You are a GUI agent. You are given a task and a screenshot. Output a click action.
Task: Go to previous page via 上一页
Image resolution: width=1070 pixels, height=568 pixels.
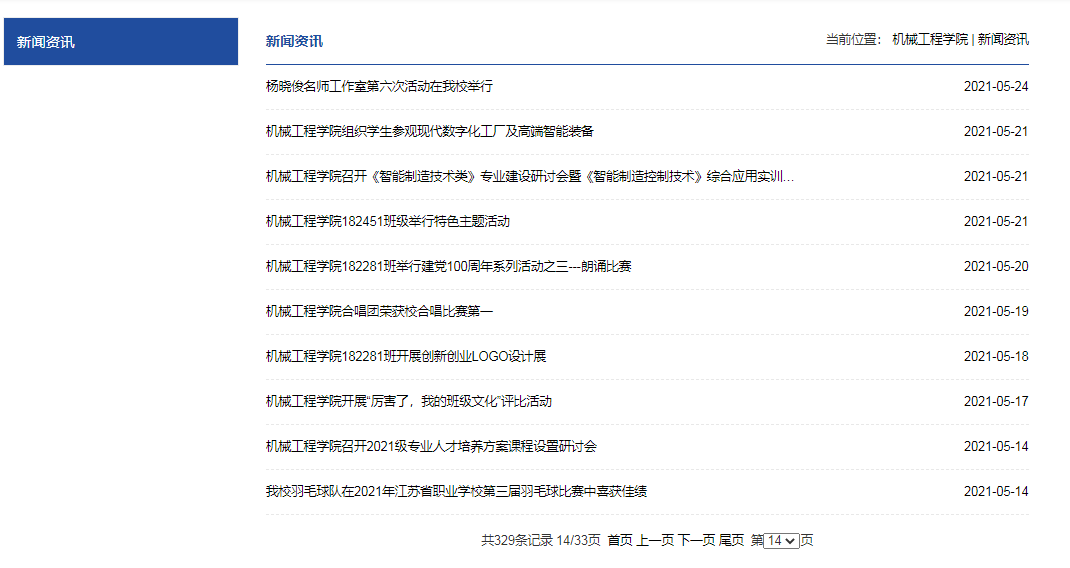[x=655, y=540]
